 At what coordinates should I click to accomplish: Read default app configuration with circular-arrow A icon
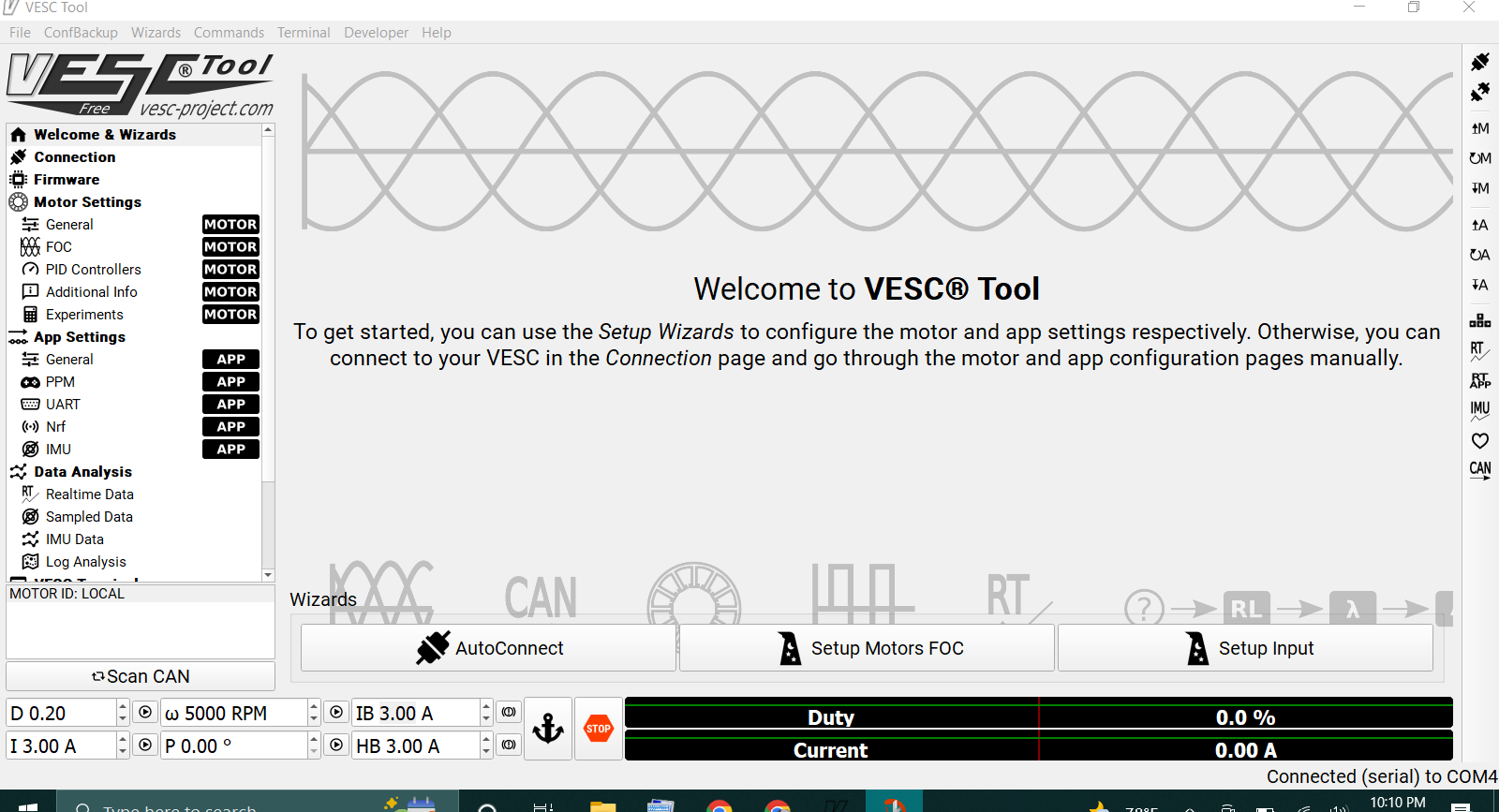point(1480,255)
